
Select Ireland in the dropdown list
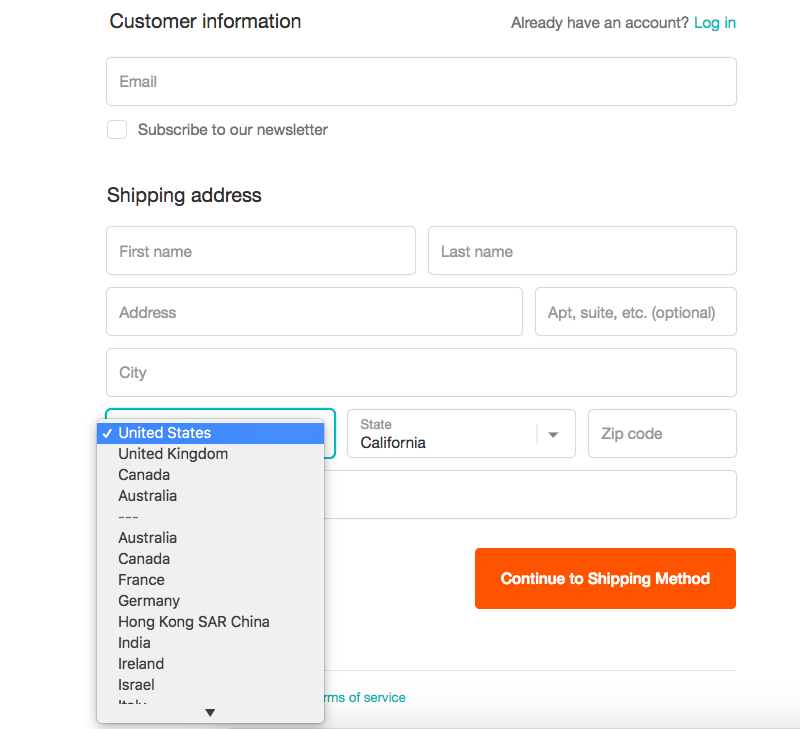click(x=141, y=664)
